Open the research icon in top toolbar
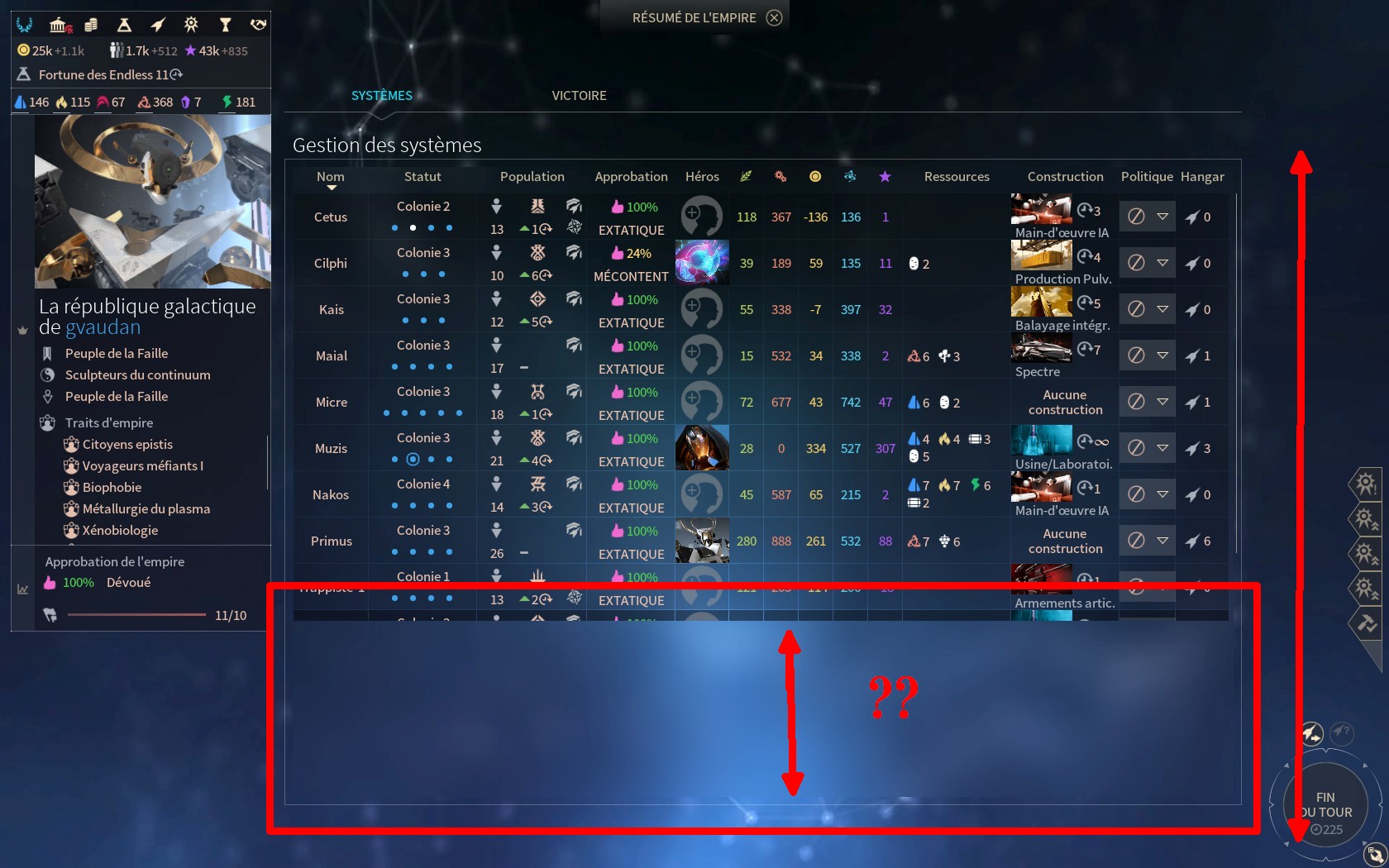The image size is (1389, 868). pyautogui.click(x=124, y=25)
